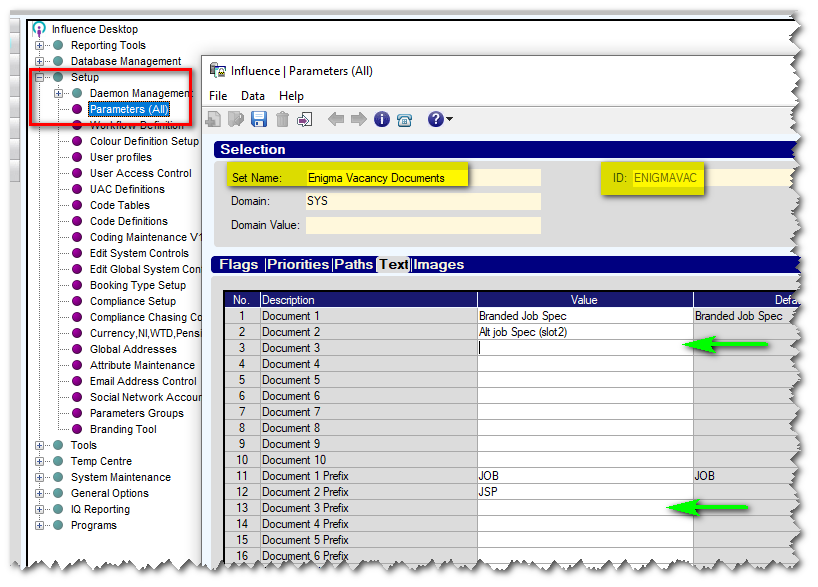
Task: Click the teal dot beside Tools
Action: point(58,445)
